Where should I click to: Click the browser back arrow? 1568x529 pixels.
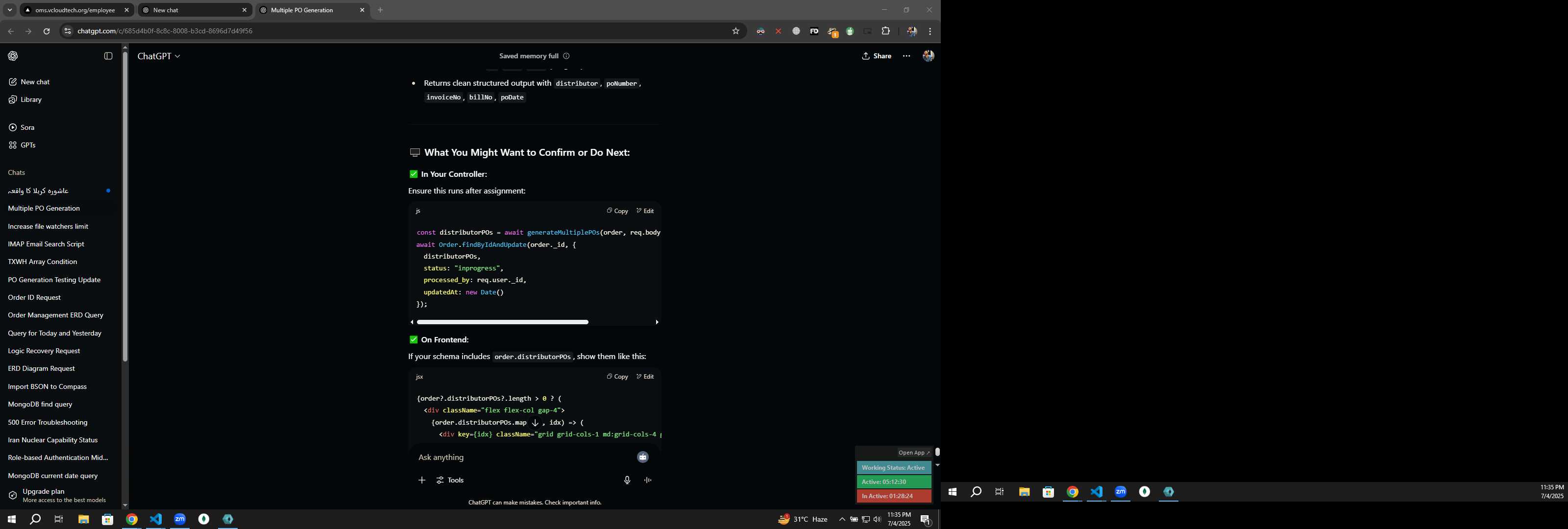[11, 31]
